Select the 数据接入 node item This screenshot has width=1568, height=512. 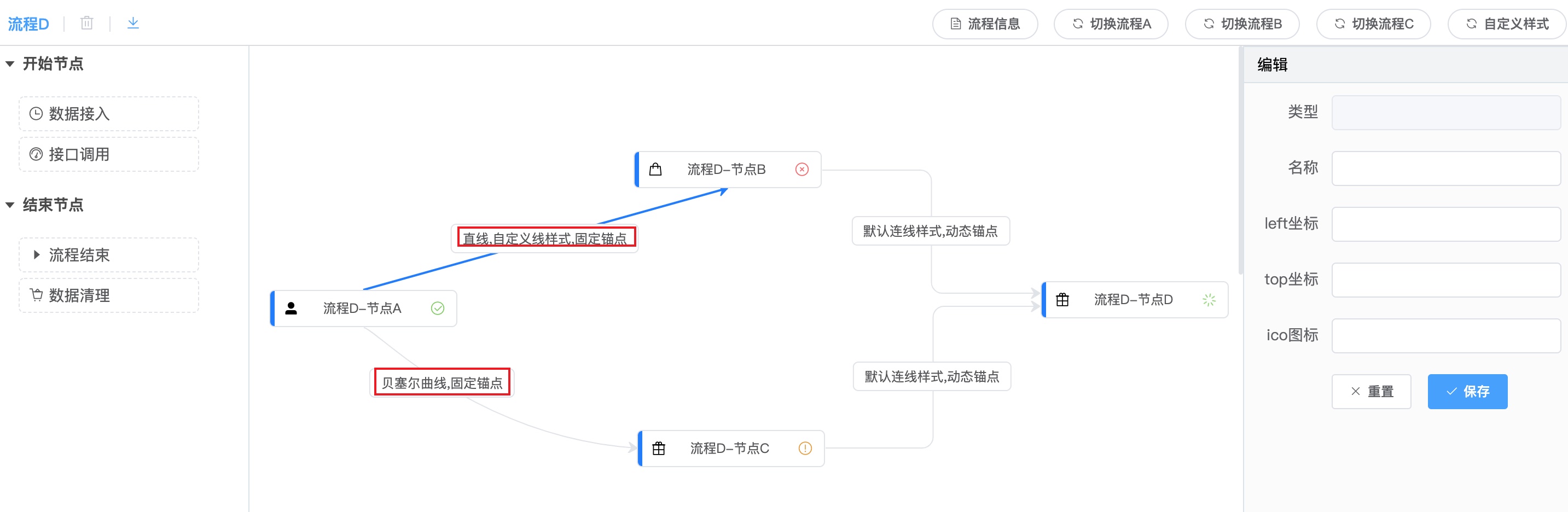pos(108,113)
